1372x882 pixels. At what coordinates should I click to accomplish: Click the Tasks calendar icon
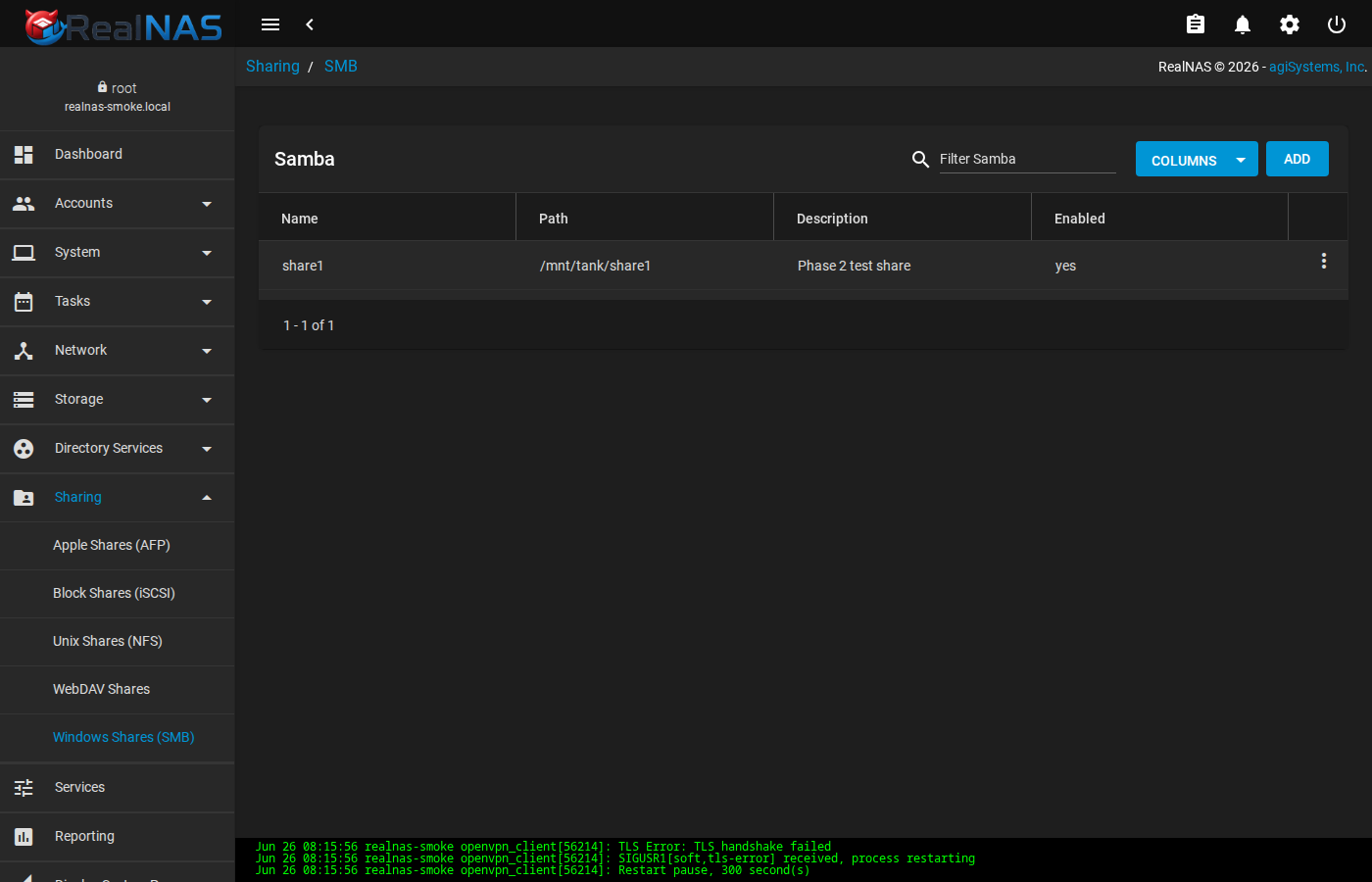pyautogui.click(x=24, y=301)
